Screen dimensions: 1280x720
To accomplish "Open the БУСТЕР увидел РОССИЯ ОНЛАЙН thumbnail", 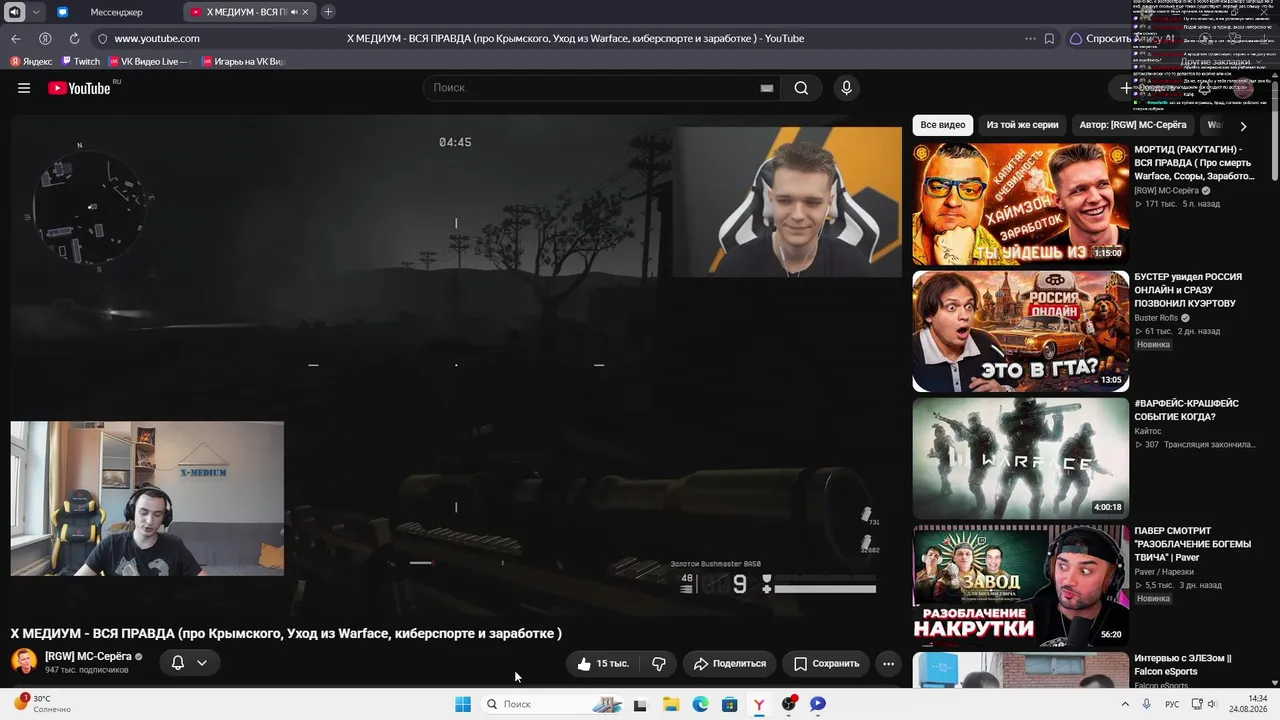I will coord(1021,331).
